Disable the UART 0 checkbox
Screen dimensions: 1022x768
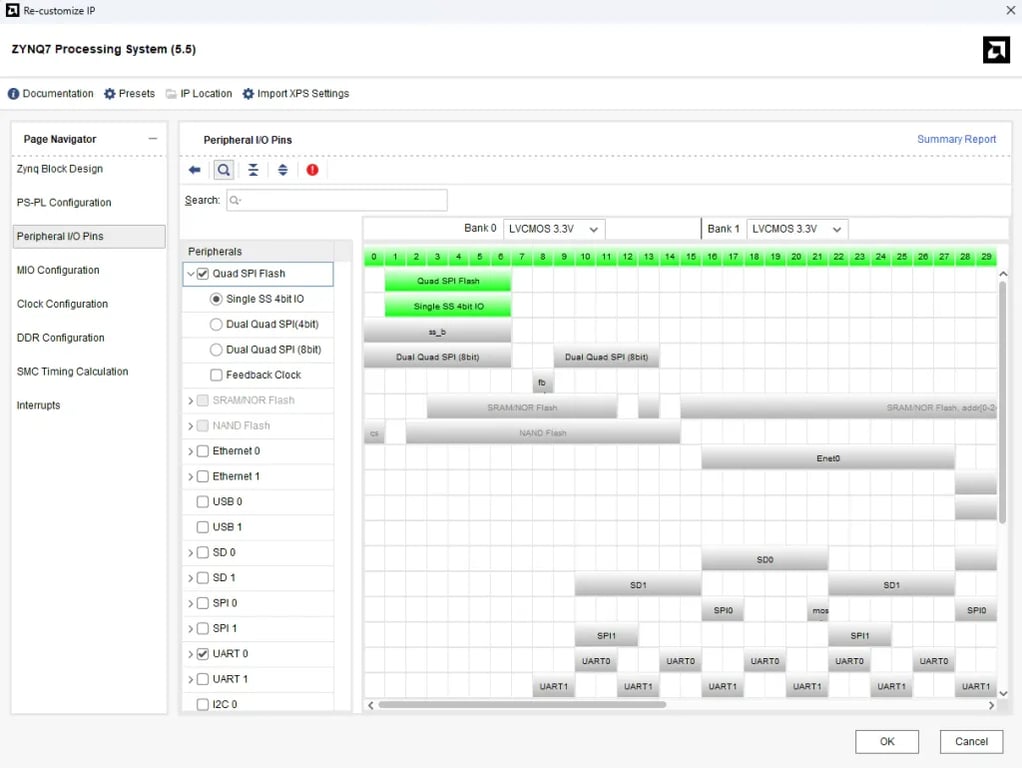pos(203,654)
